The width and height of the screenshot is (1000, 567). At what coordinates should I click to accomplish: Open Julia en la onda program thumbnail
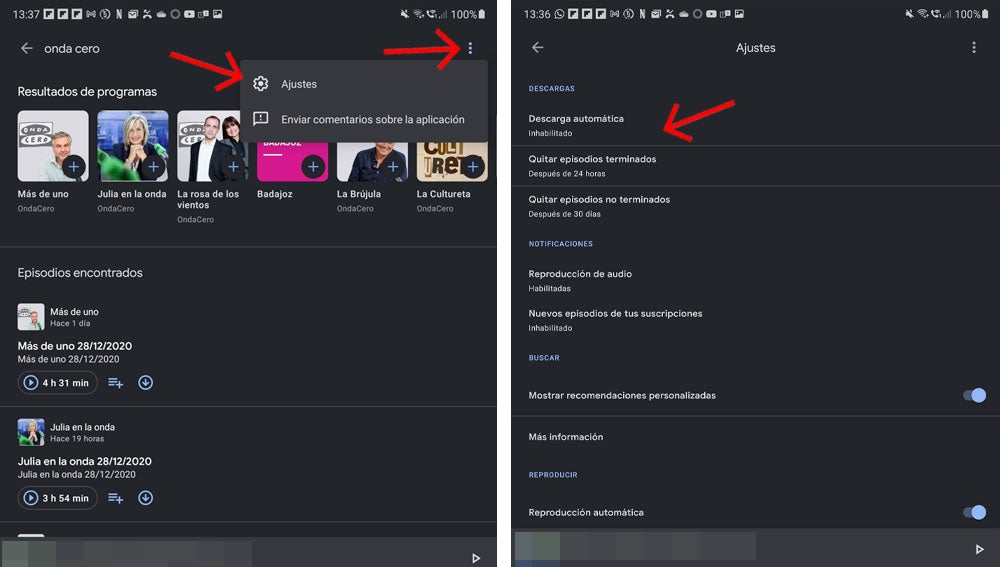point(133,146)
